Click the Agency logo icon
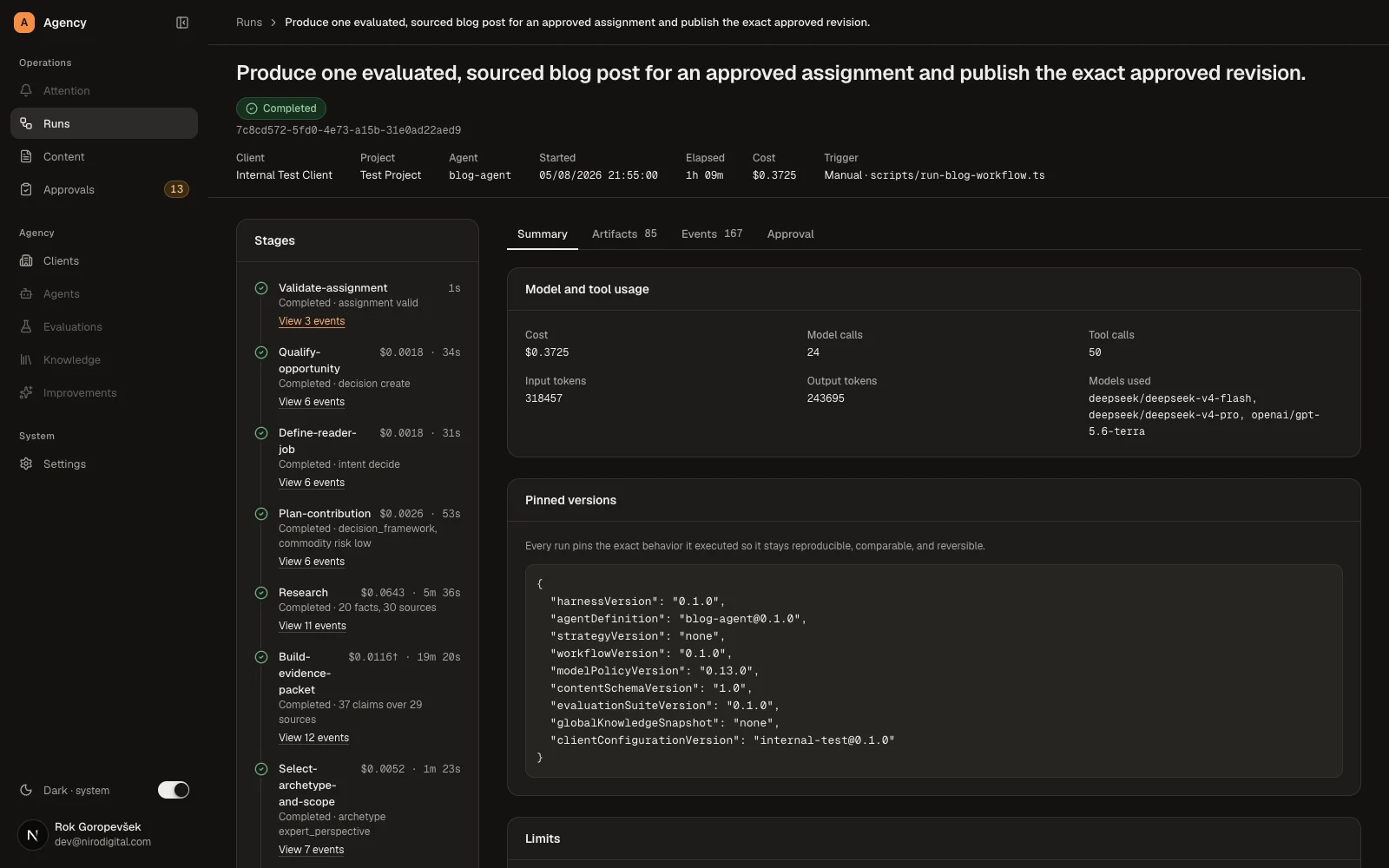The width and height of the screenshot is (1389, 868). (24, 23)
